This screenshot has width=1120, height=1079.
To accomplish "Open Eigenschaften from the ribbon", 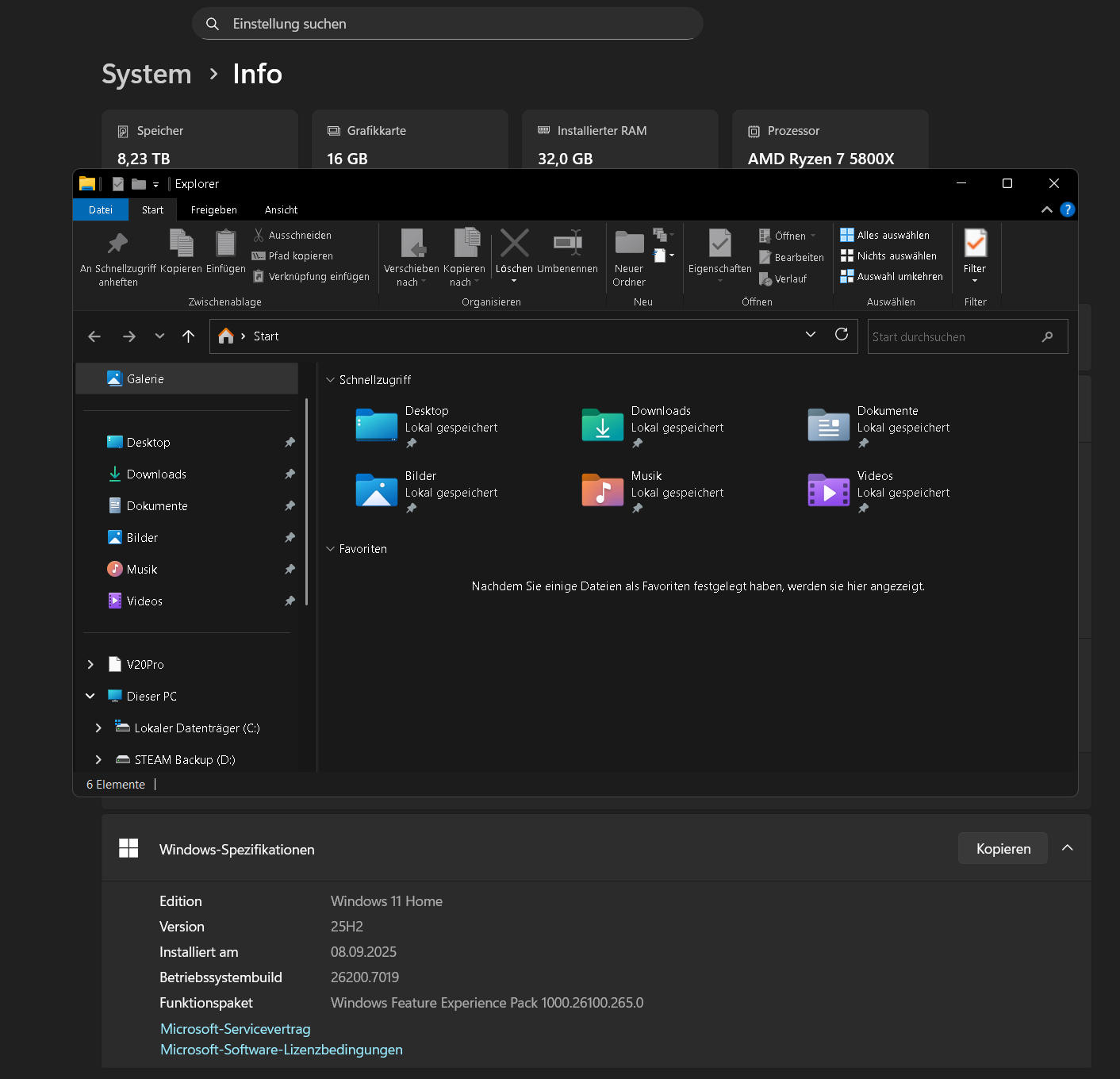I will tap(720, 255).
